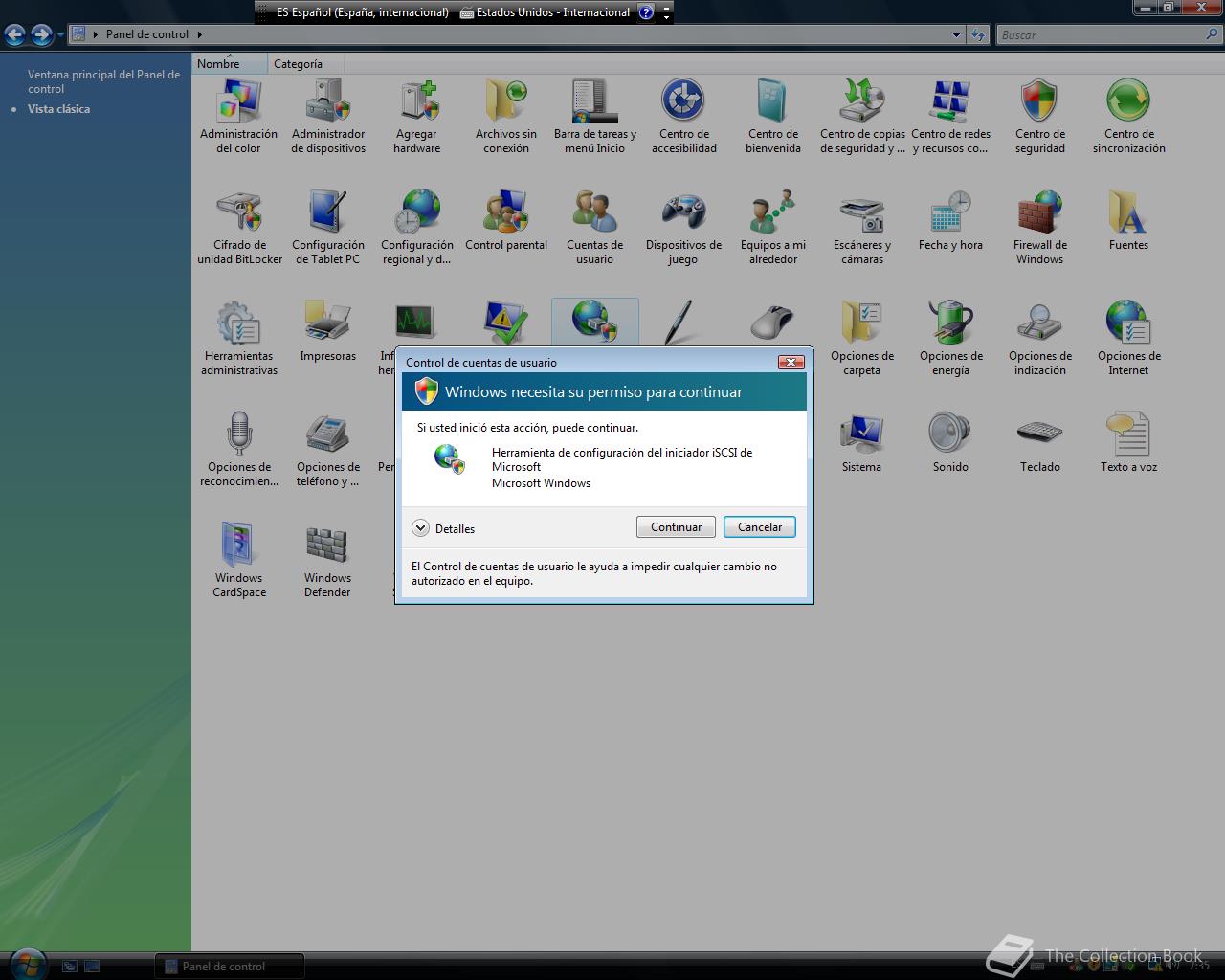Open Escáneres y cámaras icon
The image size is (1225, 980).
point(862,227)
